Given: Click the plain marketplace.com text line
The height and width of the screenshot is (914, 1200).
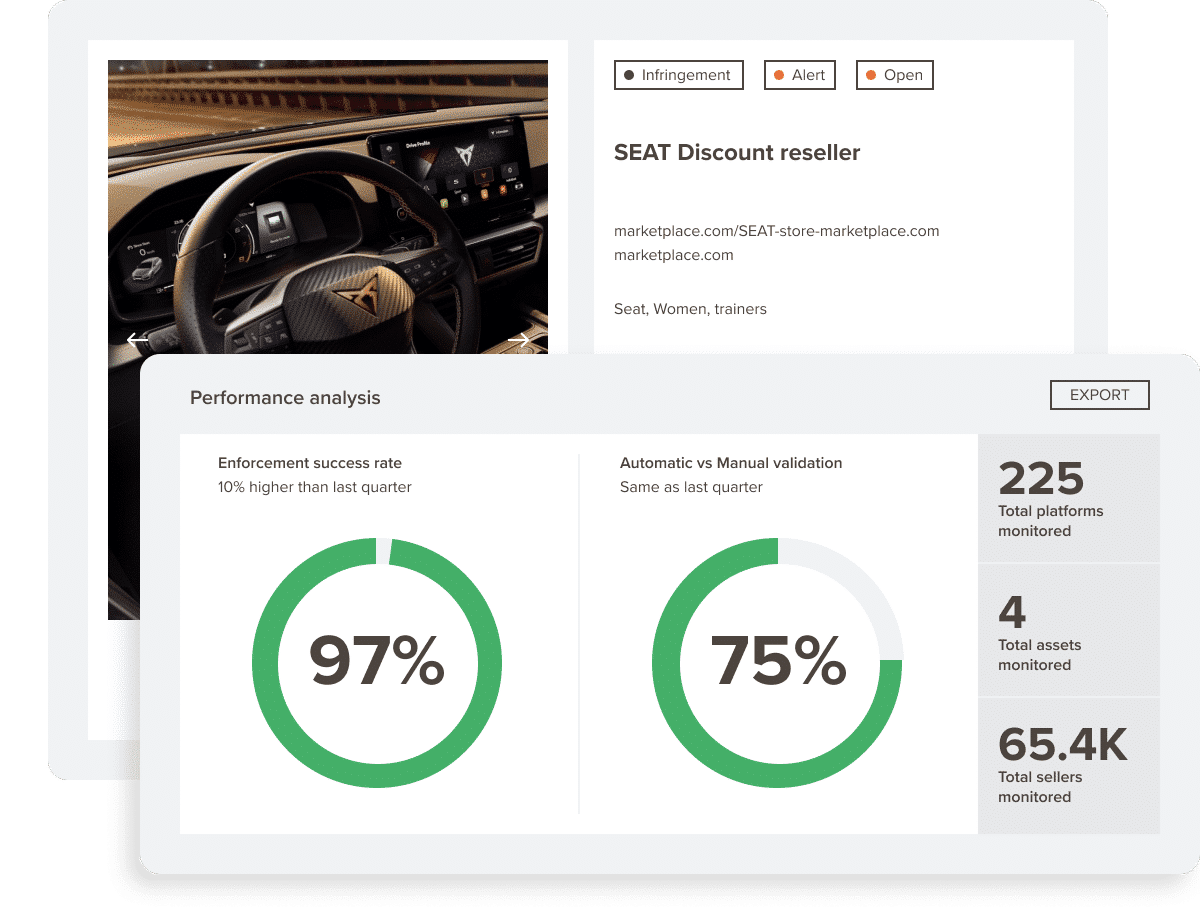Looking at the screenshot, I should [674, 255].
